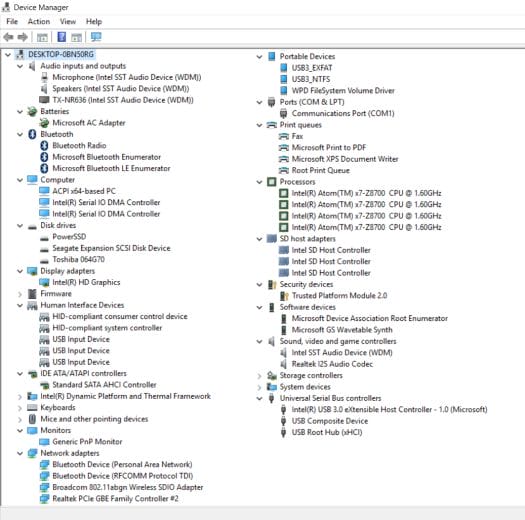Select Broadcom 802.11abgn Wireless SDIO Adapter

(x=128, y=487)
